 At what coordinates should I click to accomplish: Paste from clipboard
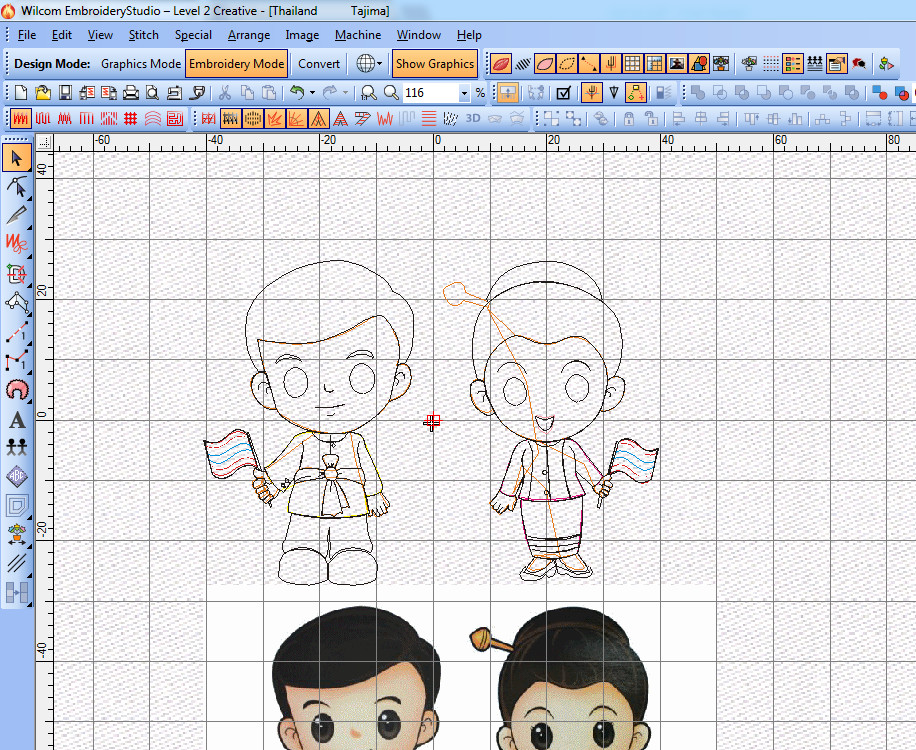(x=269, y=92)
